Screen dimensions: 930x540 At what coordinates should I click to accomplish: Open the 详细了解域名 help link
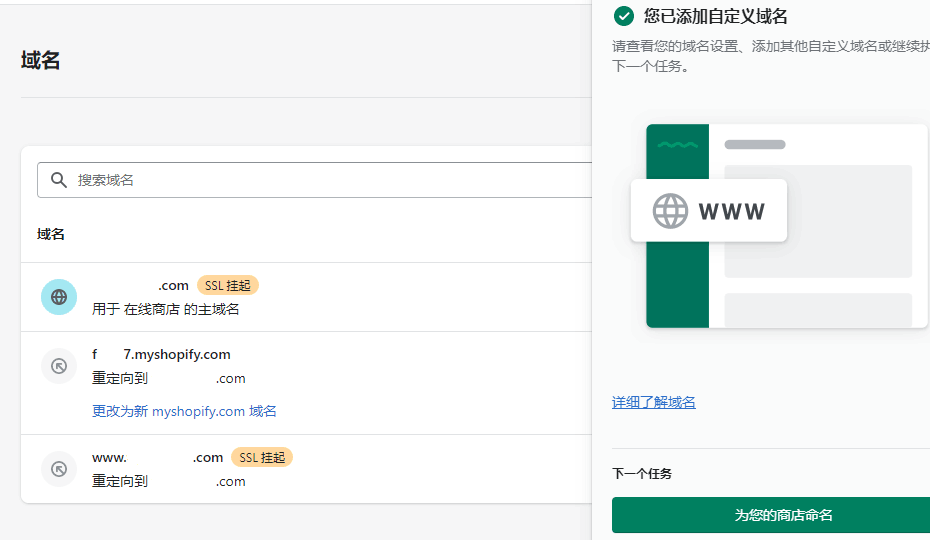654,402
